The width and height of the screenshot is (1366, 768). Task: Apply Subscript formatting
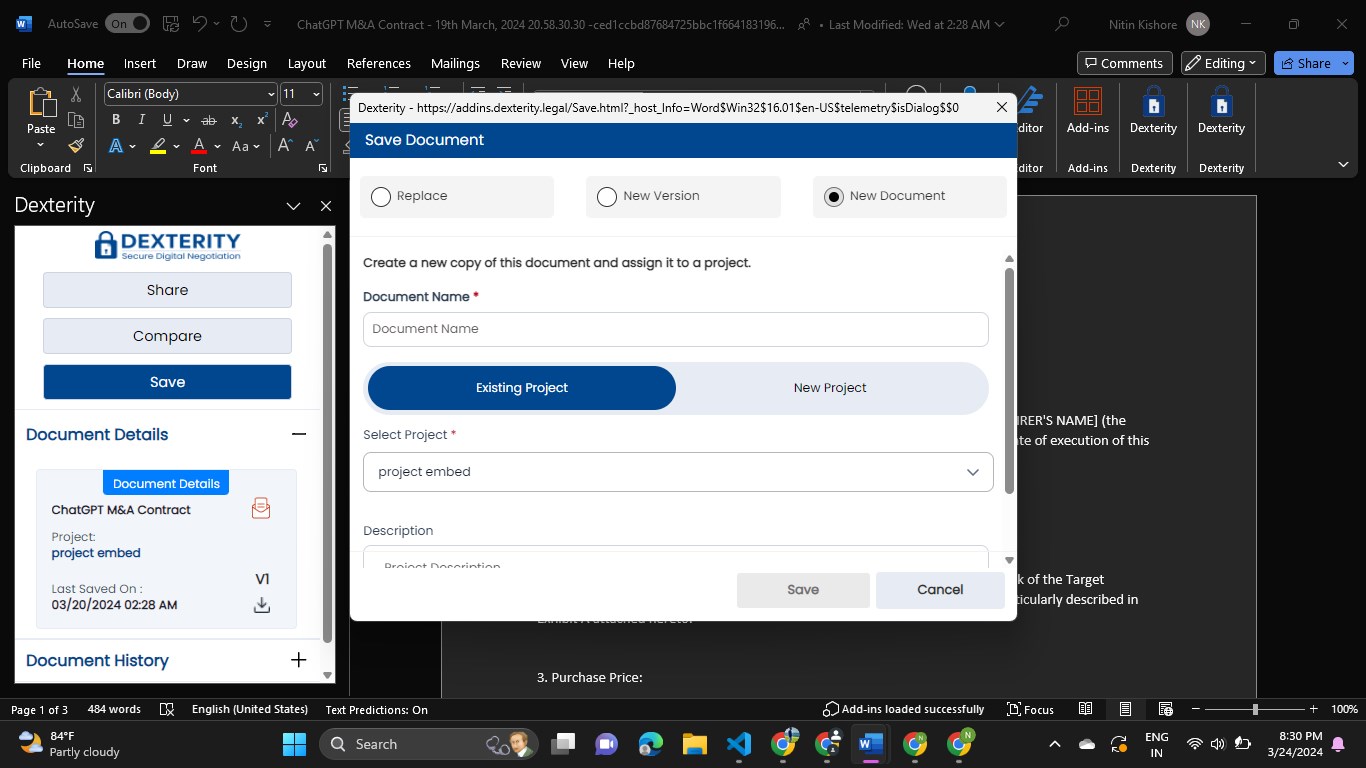tap(237, 120)
